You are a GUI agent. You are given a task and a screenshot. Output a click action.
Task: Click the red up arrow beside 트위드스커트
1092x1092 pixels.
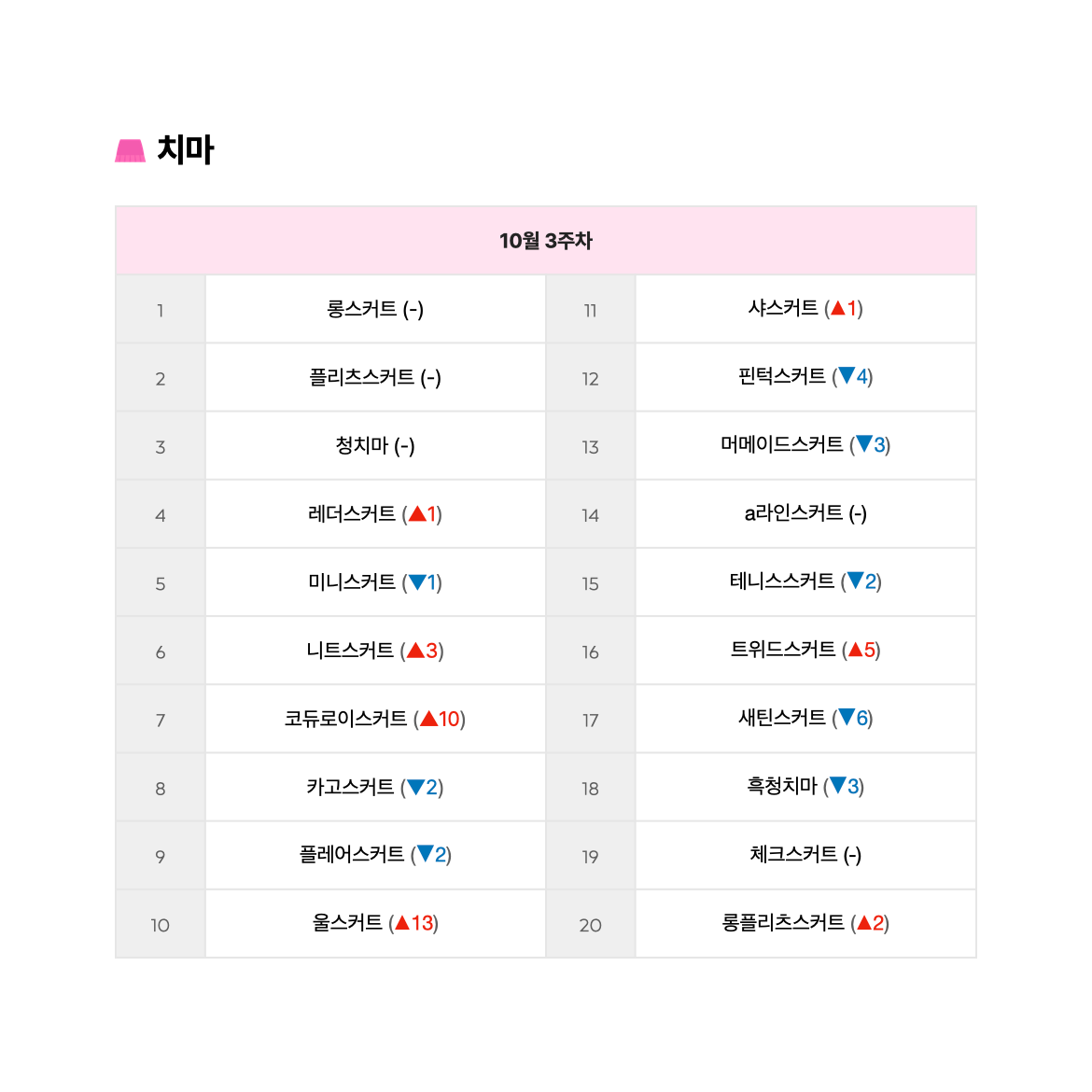pos(855,650)
